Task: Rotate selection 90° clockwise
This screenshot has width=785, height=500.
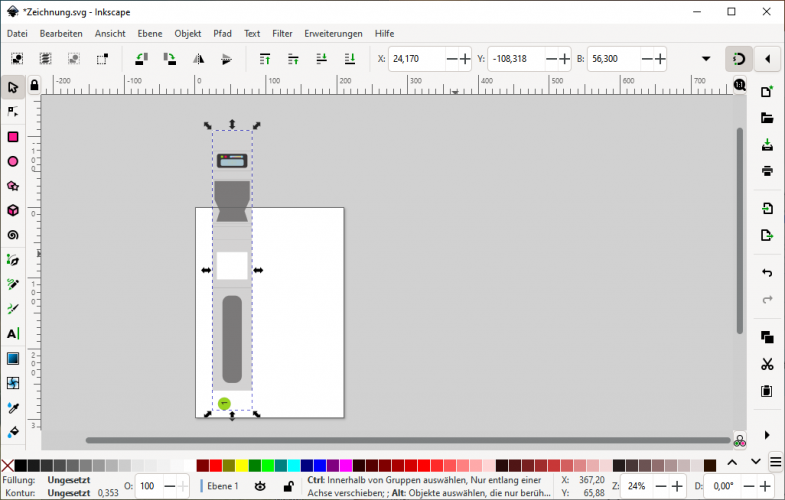Action: (170, 59)
